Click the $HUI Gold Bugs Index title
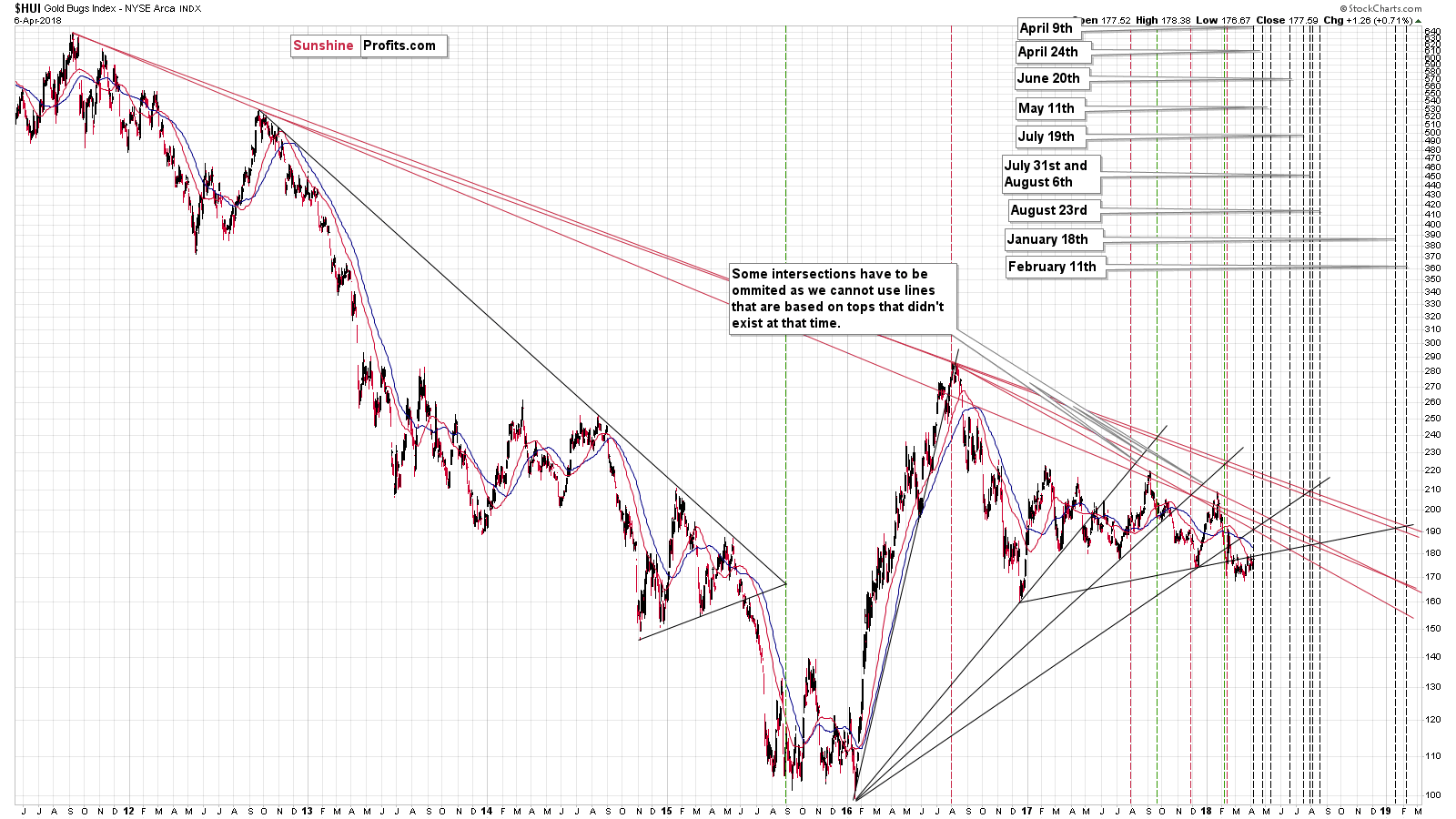Viewport: 1456px width, 819px height. 107,8
